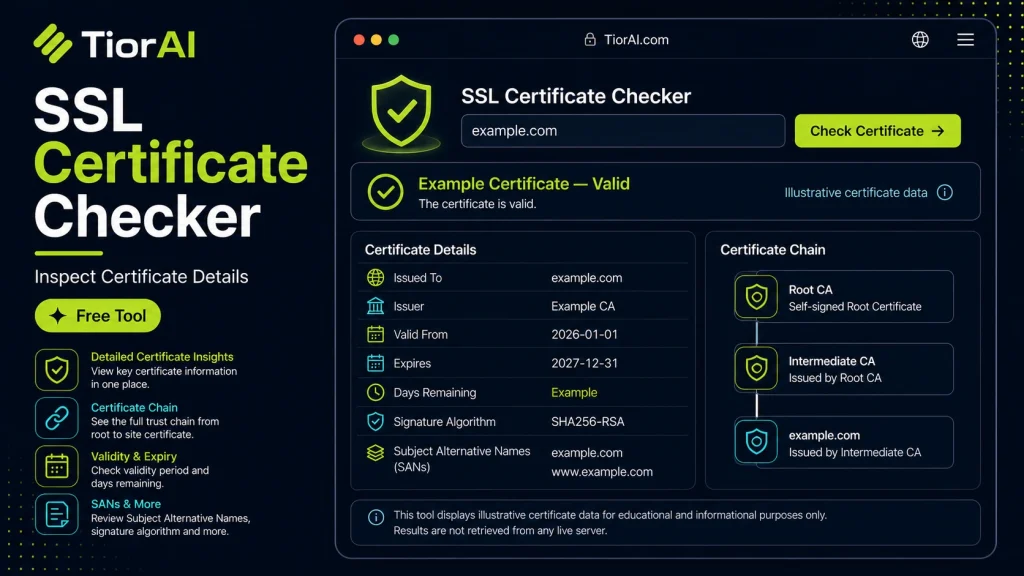Click the SANs & More feature title

tap(125, 504)
